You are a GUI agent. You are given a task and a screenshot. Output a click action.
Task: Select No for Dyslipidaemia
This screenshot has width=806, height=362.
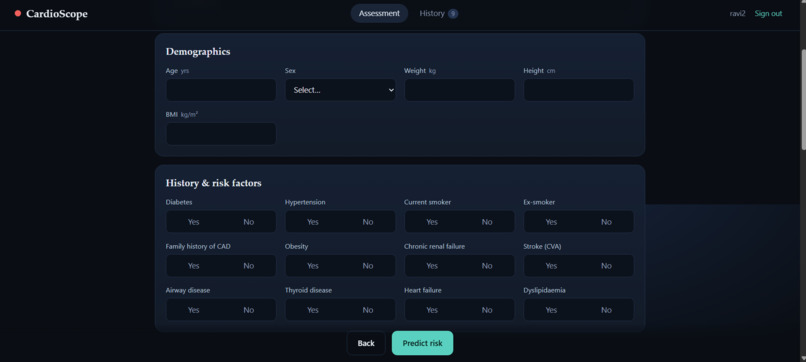coord(607,310)
